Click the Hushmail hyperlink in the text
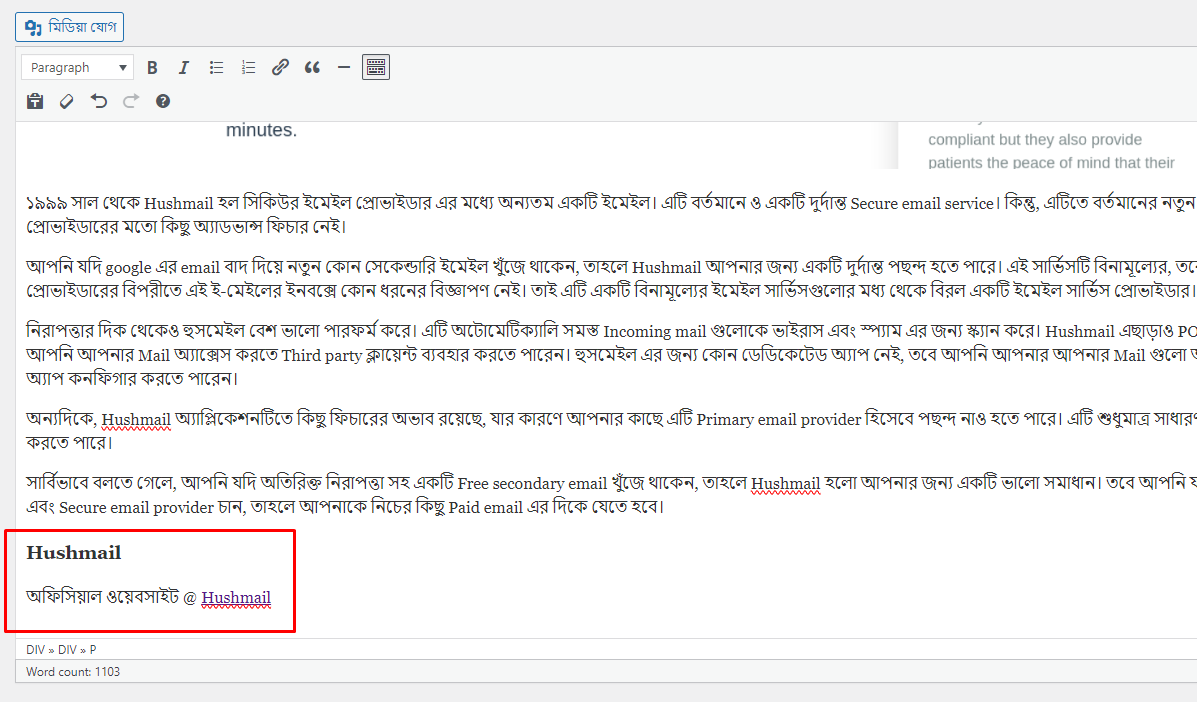 236,597
